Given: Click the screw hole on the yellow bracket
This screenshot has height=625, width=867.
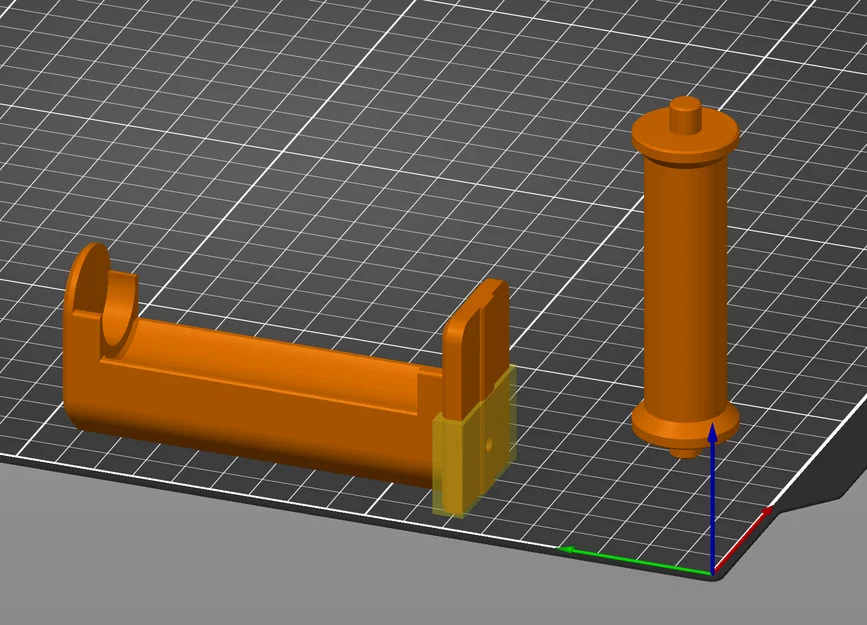Looking at the screenshot, I should coord(487,444).
